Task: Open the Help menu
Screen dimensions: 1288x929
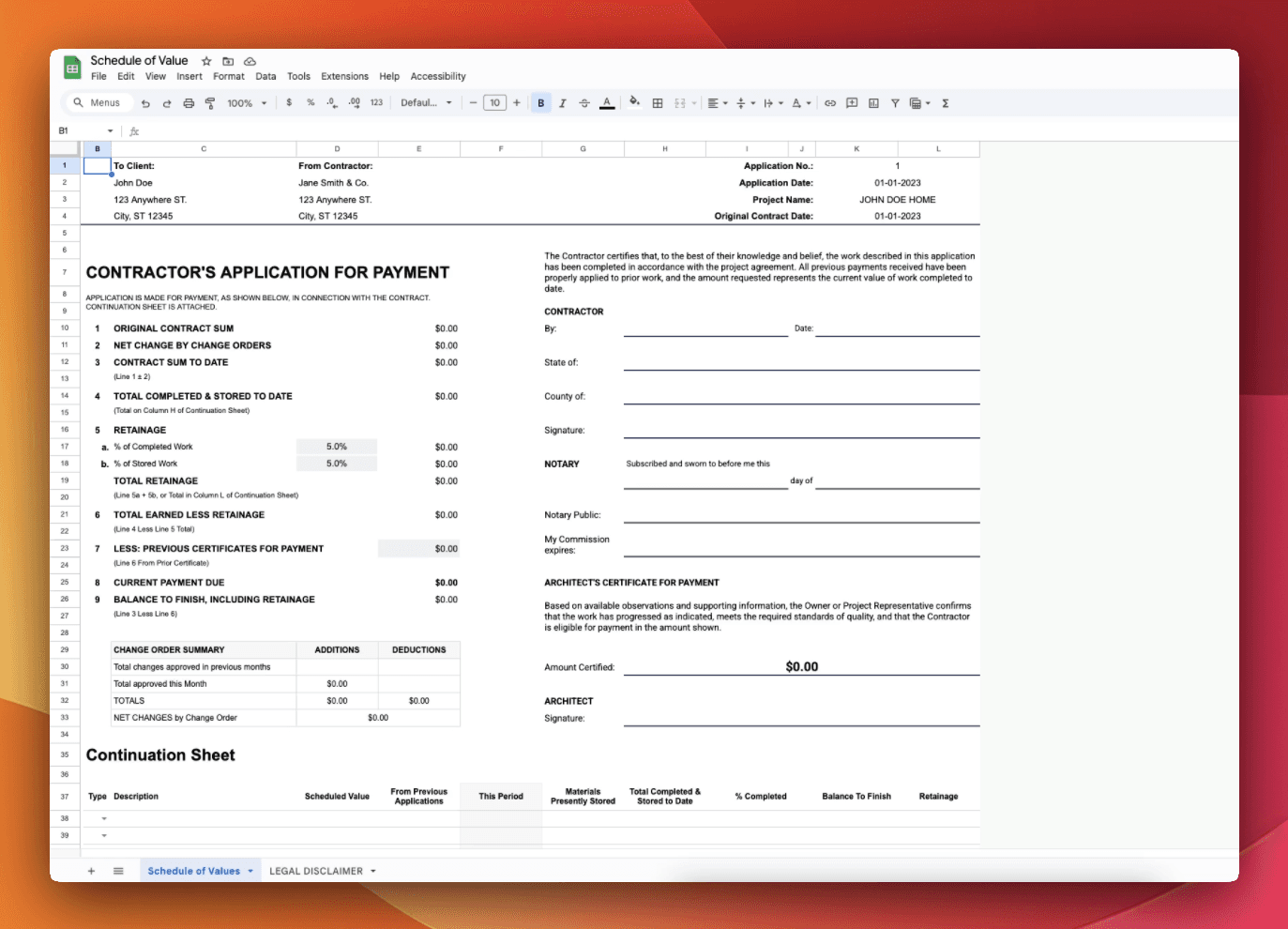Action: point(389,76)
